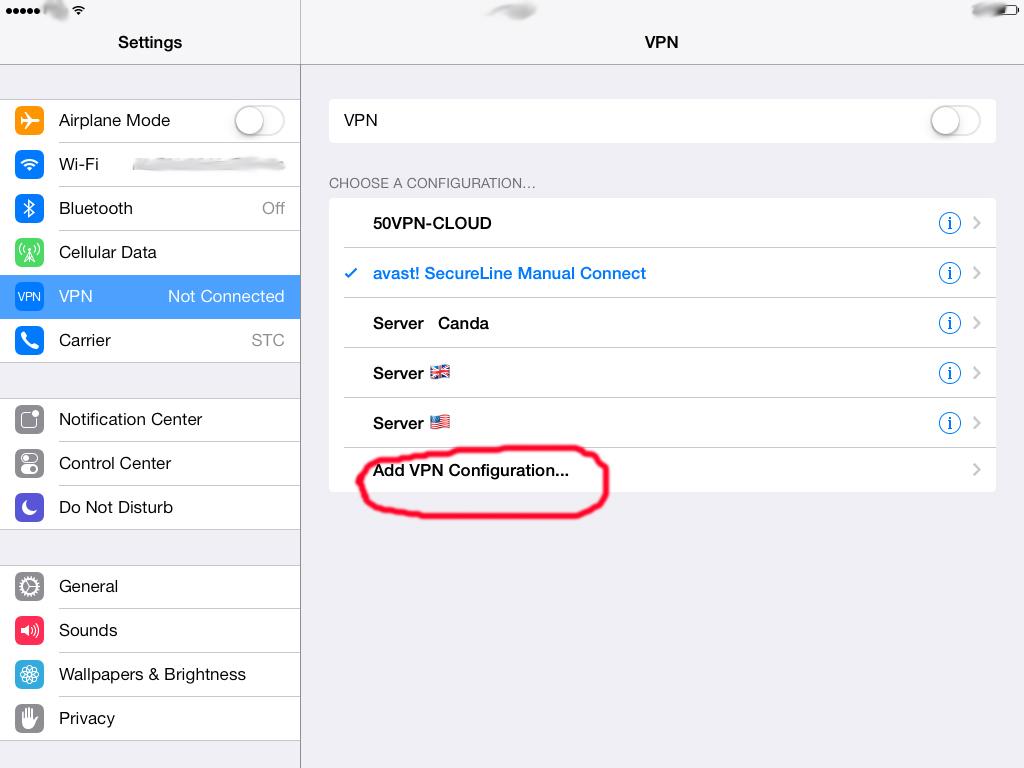Viewport: 1024px width, 768px height.
Task: Open Wallpapers & Brightness settings
Action: point(152,674)
